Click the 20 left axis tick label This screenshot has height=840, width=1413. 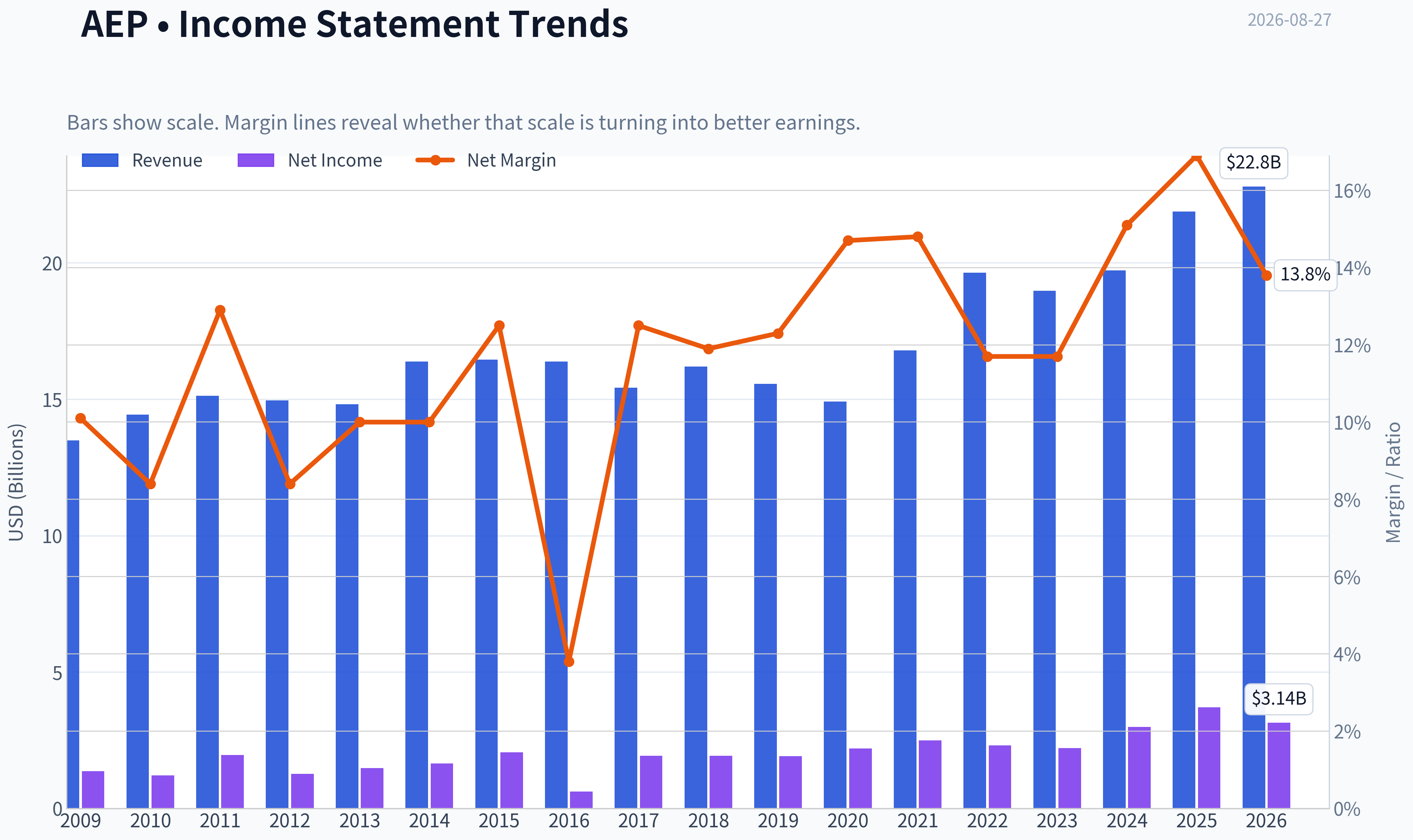(x=52, y=264)
